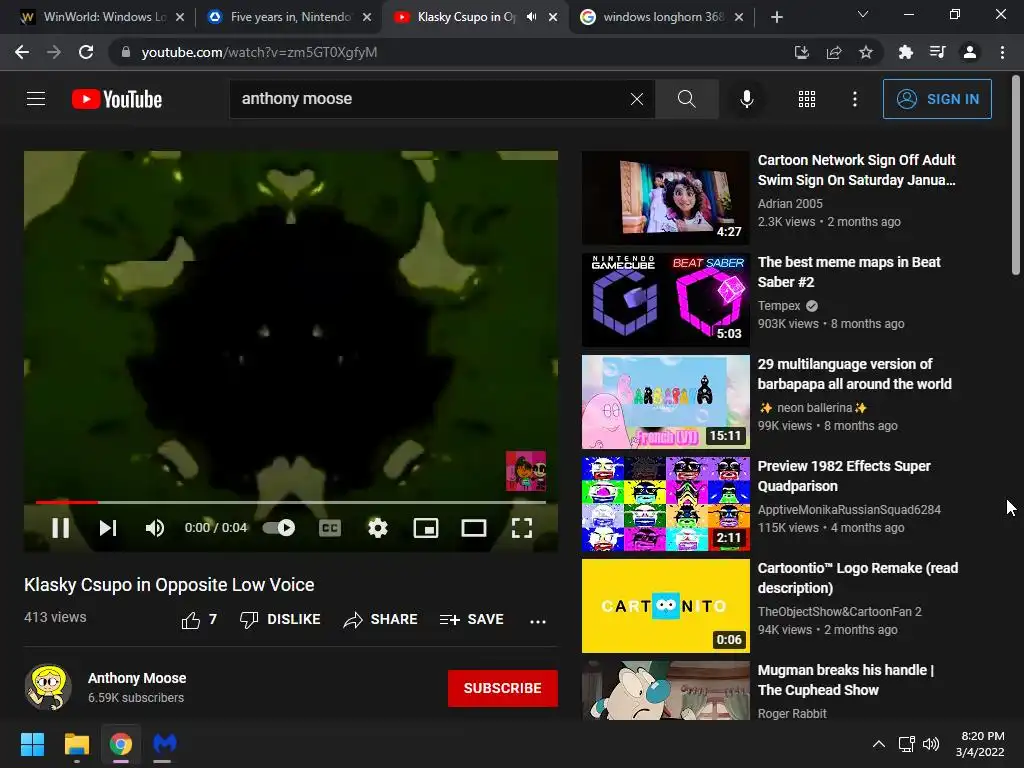This screenshot has height=768, width=1024.
Task: Open Anthony Moose channel avatar
Action: pyautogui.click(x=48, y=687)
